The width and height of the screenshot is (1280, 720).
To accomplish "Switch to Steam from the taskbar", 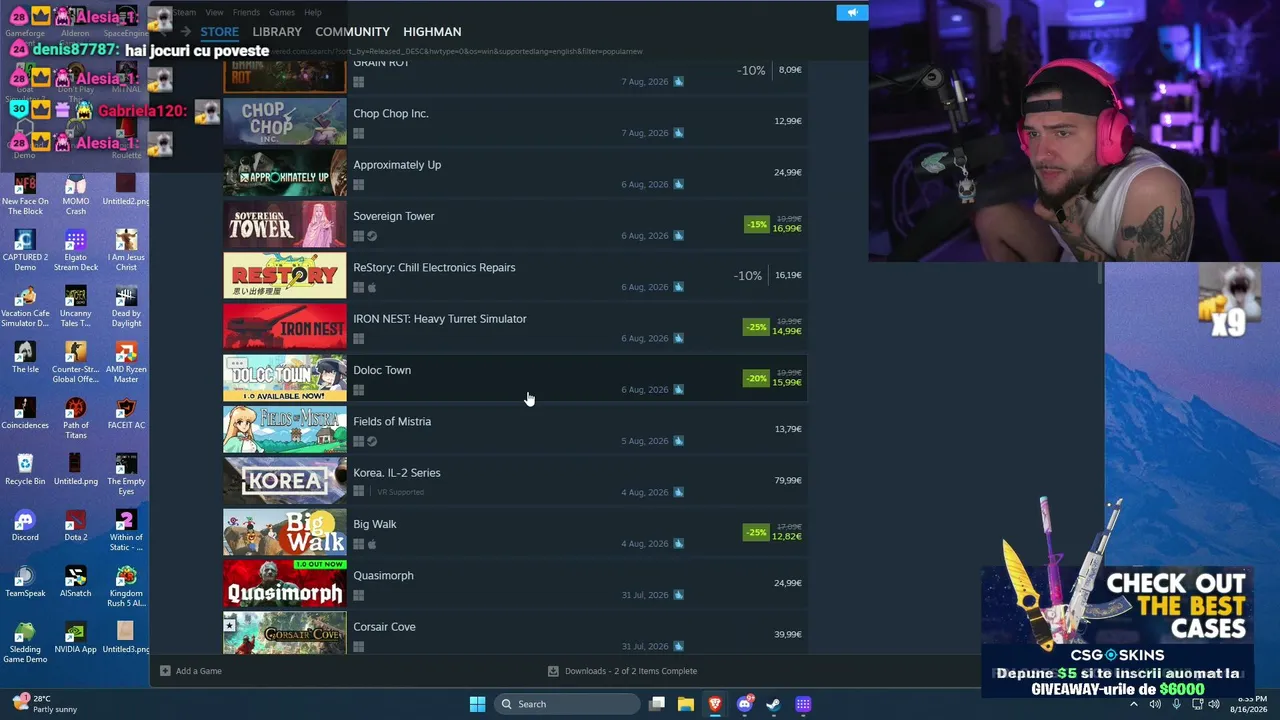I will [773, 704].
